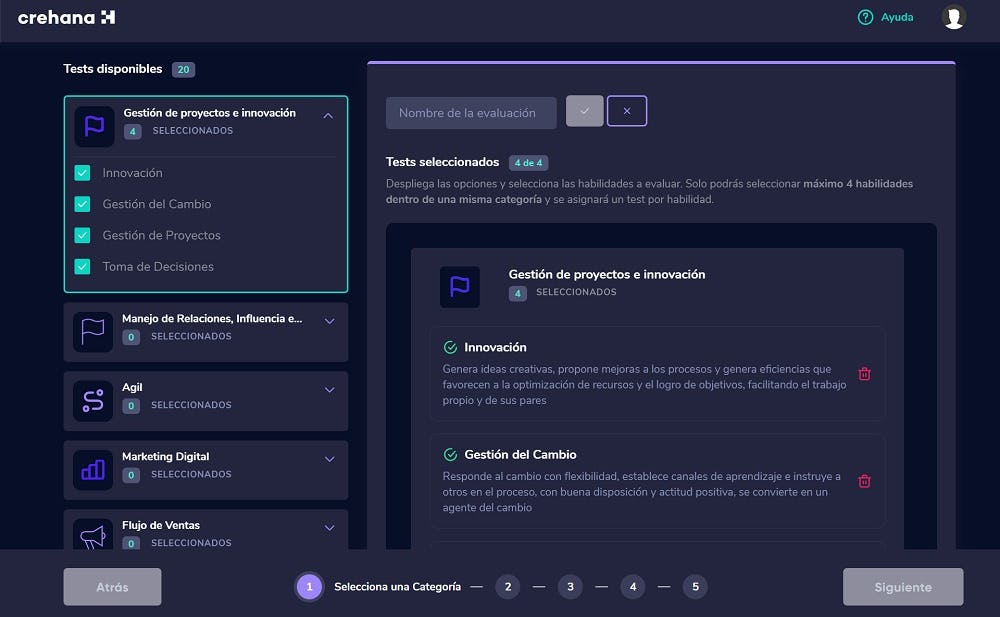Toggle the Toma de Decisiones checkbox
1000x617 pixels.
point(83,267)
